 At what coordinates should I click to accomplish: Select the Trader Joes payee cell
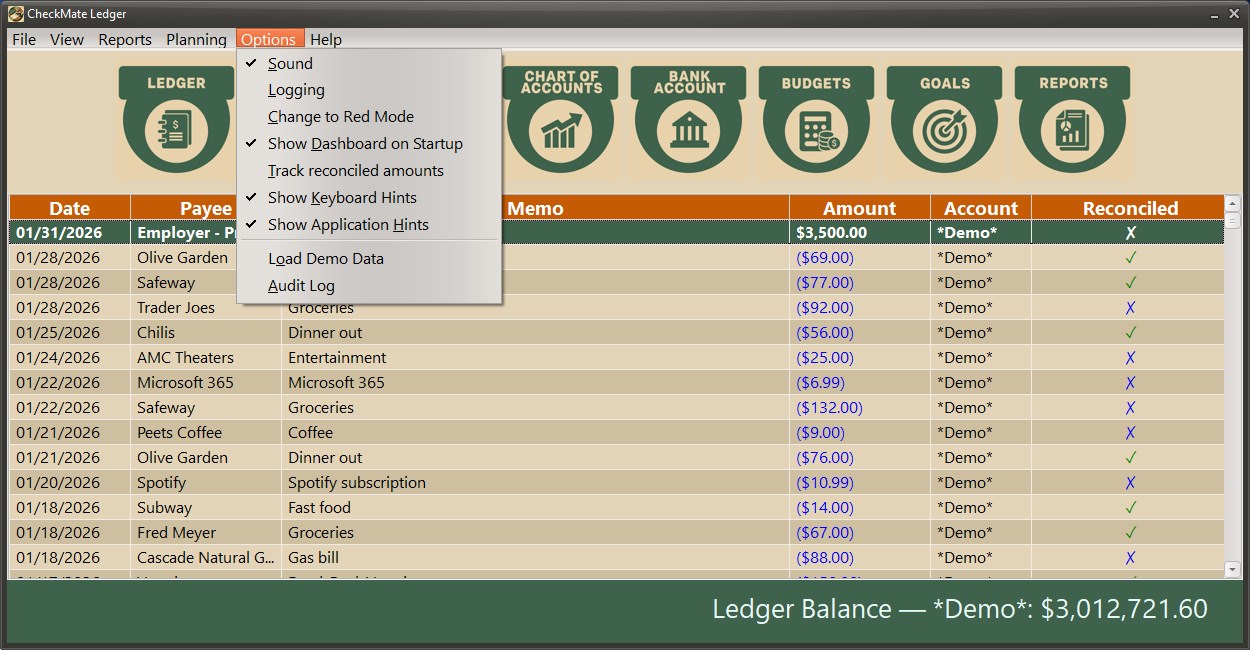[x=206, y=308]
